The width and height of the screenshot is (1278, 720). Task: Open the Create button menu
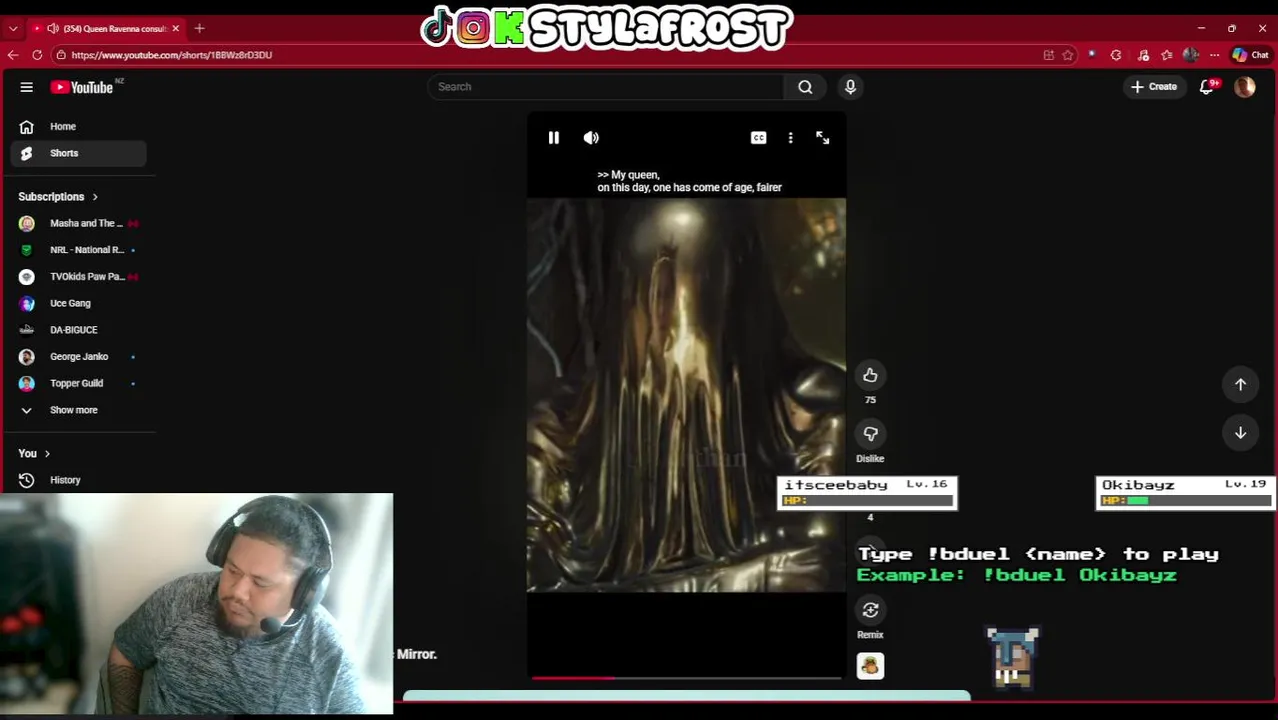coord(1154,87)
